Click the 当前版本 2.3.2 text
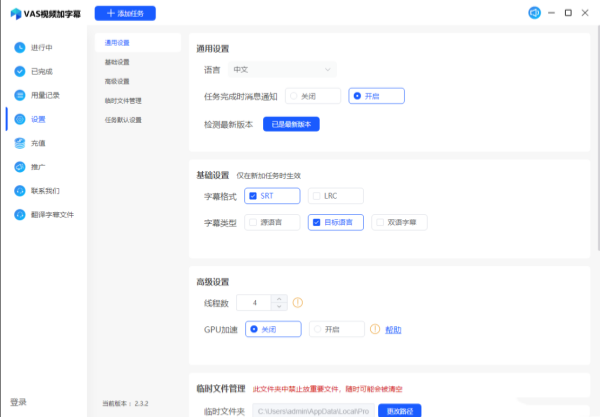The width and height of the screenshot is (600, 417). click(x=125, y=403)
